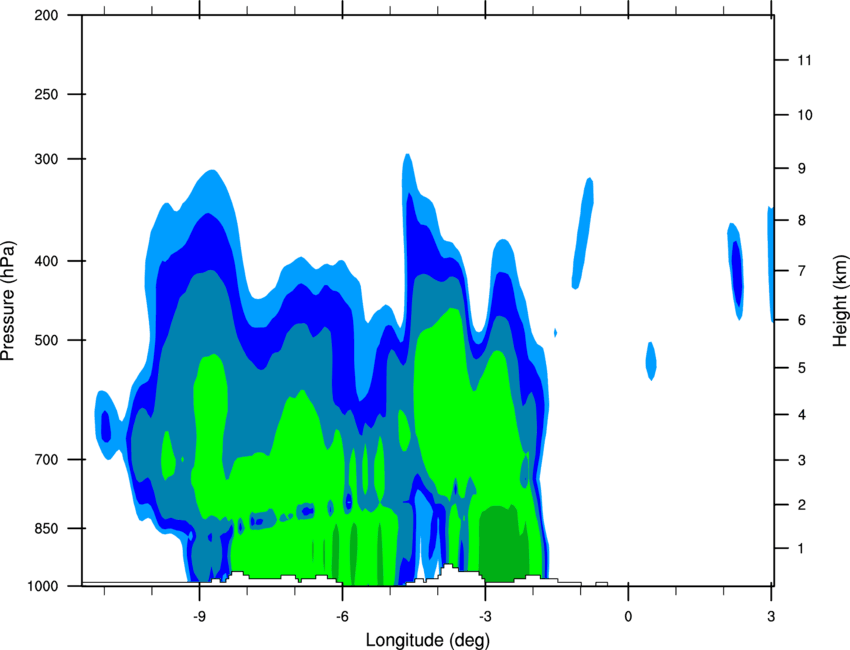Viewport: 850px width, 650px height.
Task: Select pressure tick label 300
Action: [46, 159]
